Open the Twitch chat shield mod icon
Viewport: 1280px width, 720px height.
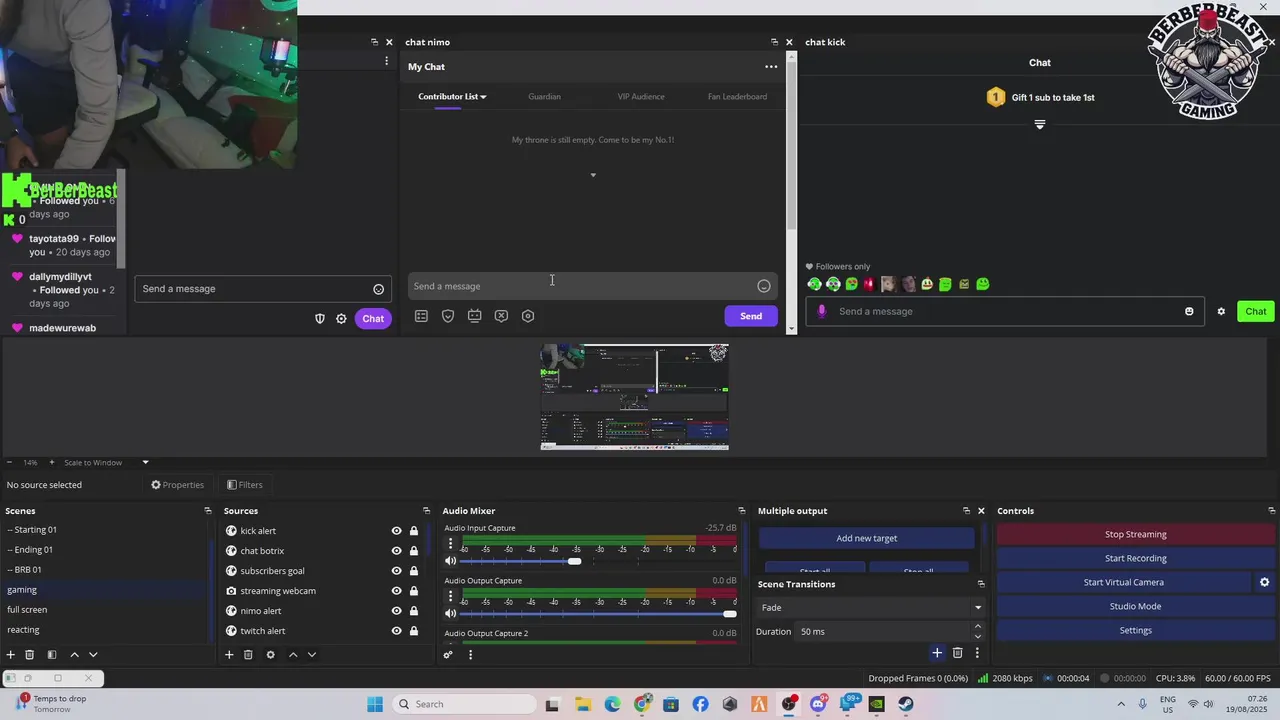320,318
